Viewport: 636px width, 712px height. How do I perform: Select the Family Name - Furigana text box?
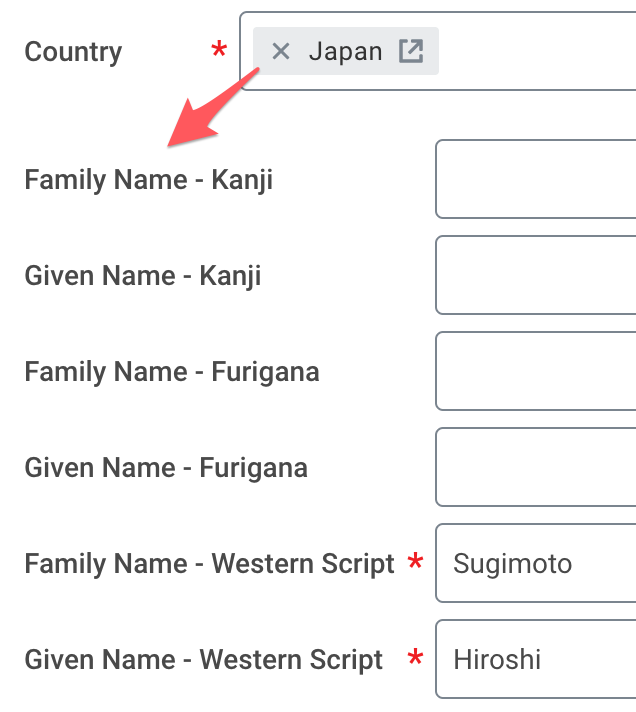coord(536,372)
